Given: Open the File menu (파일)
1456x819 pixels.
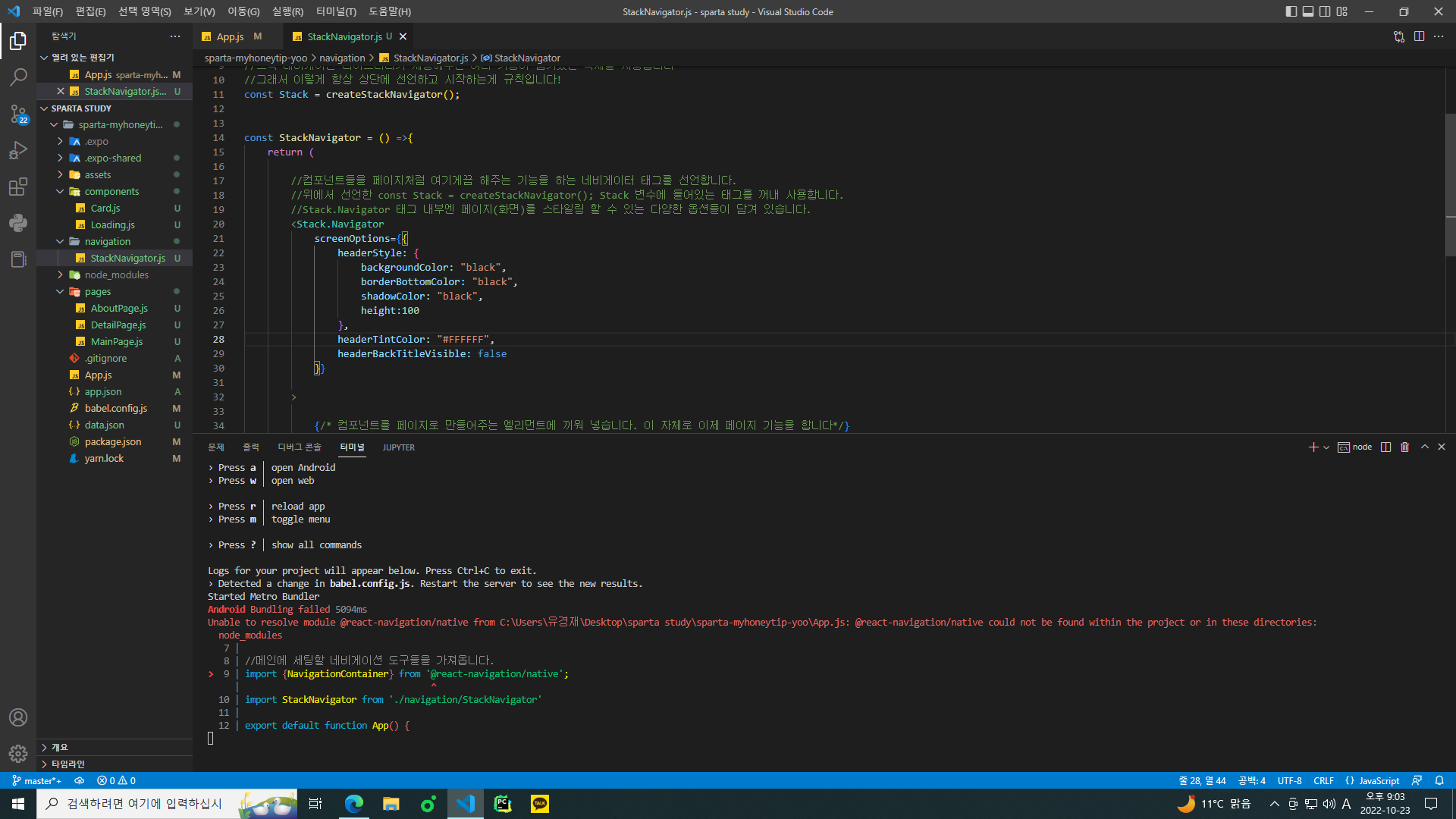Looking at the screenshot, I should pyautogui.click(x=47, y=11).
